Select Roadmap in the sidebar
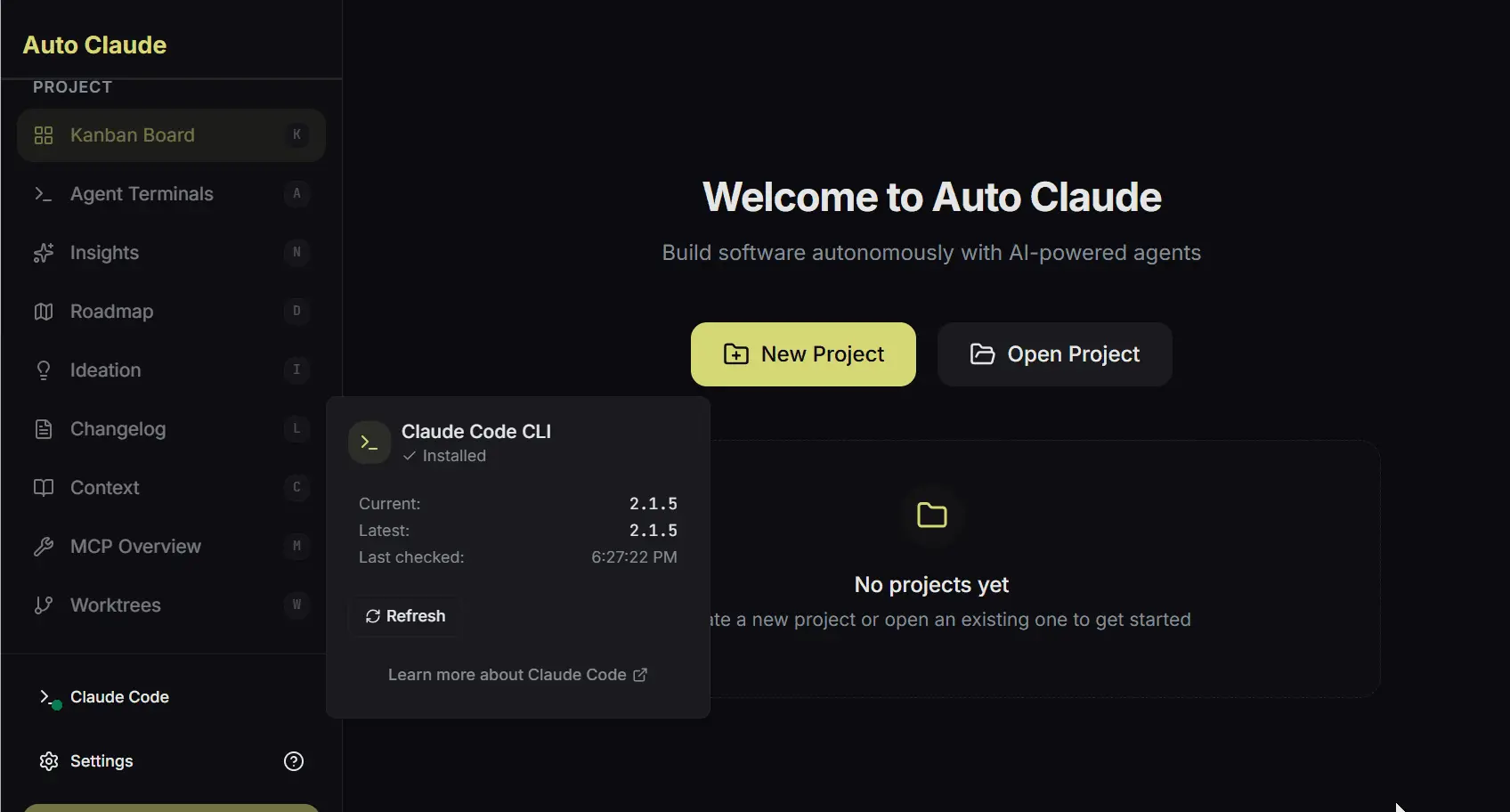 click(x=112, y=312)
